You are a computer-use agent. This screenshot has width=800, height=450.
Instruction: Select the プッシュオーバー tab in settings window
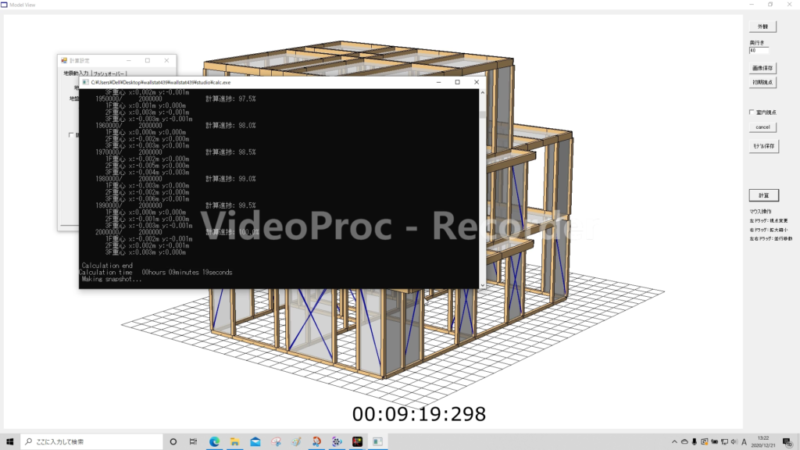[110, 73]
